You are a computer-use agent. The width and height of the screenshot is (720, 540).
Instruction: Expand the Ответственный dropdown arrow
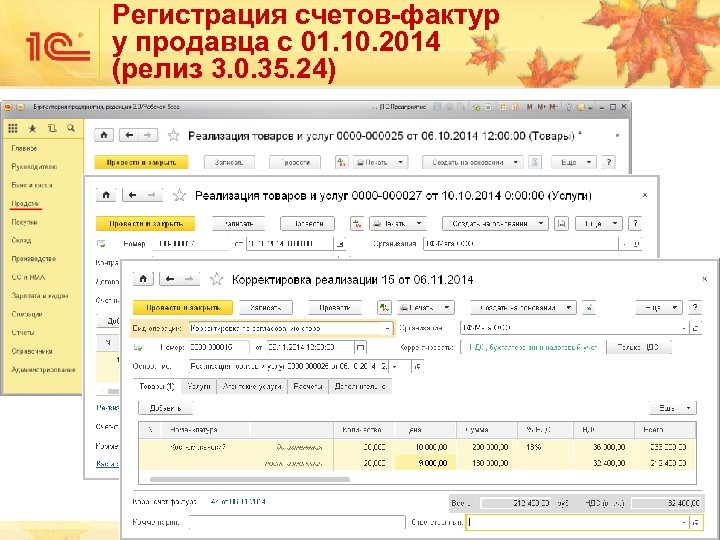pos(685,522)
